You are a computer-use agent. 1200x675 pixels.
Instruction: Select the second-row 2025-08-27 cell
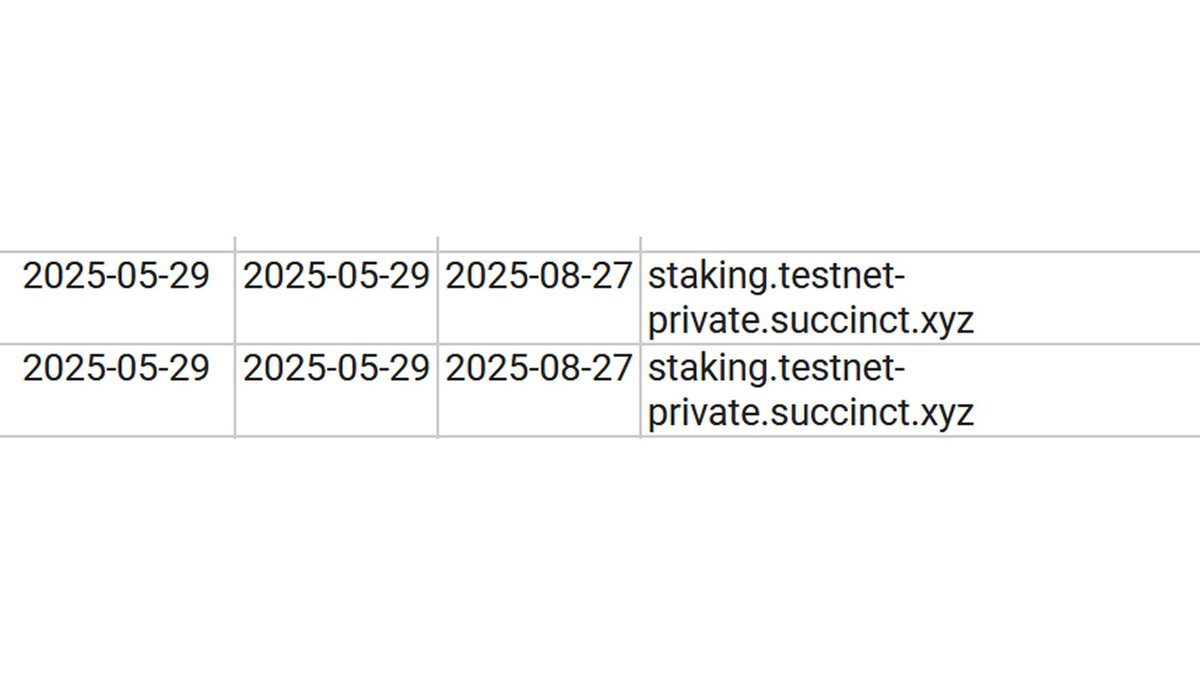[539, 390]
